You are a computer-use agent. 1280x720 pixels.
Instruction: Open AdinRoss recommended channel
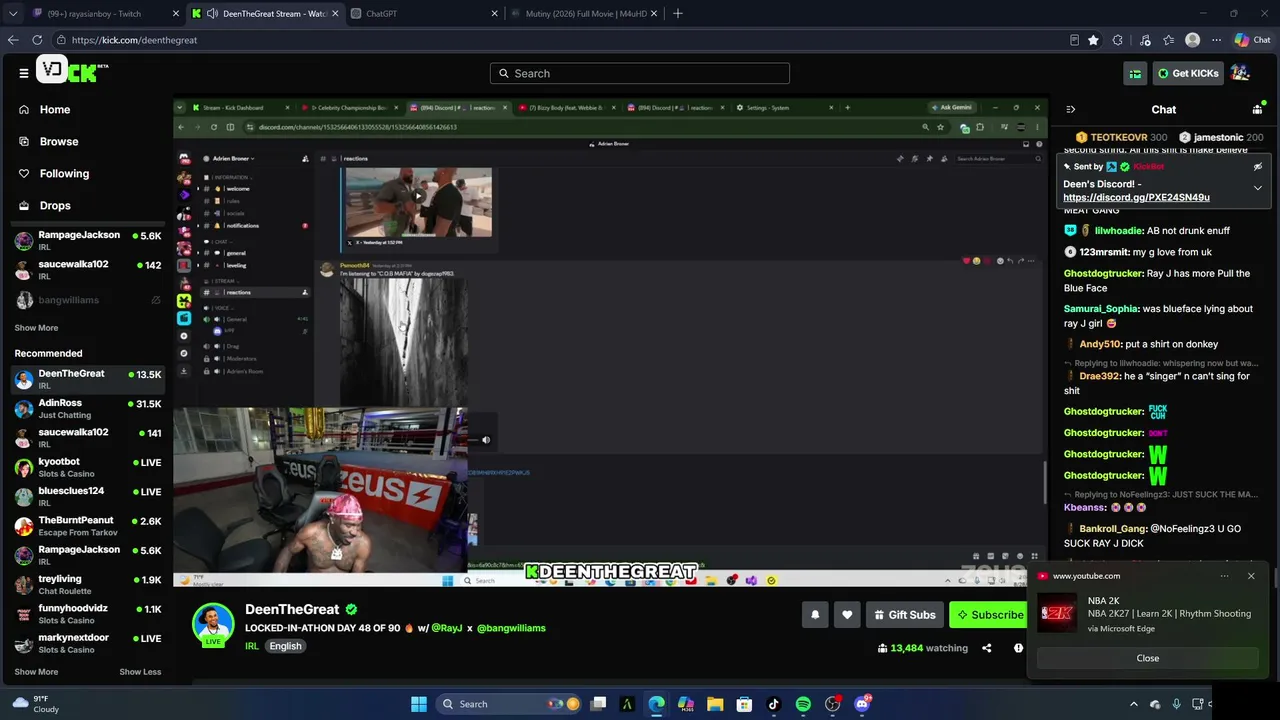pos(88,409)
